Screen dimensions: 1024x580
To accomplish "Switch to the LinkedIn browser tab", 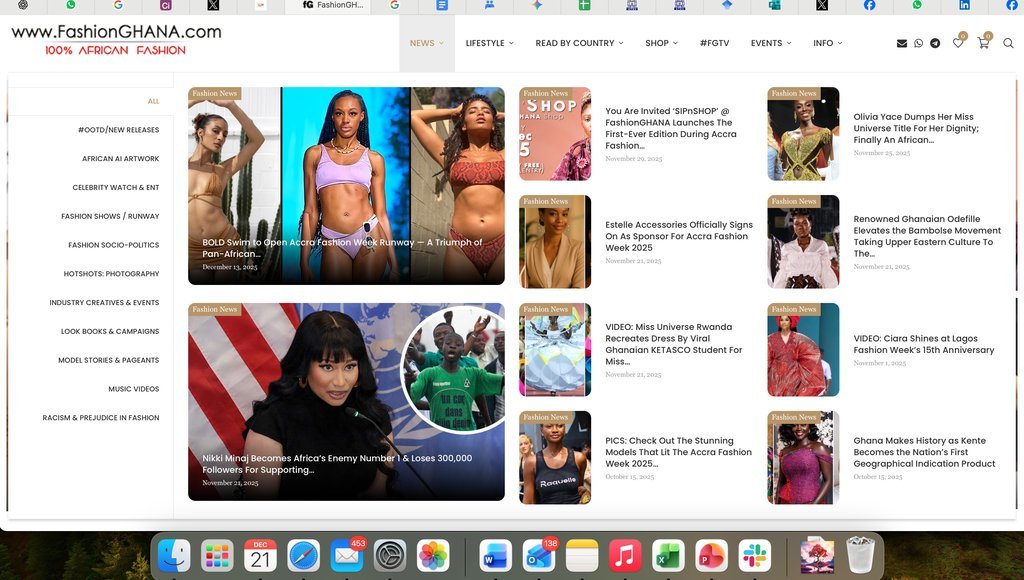I will pyautogui.click(x=965, y=5).
